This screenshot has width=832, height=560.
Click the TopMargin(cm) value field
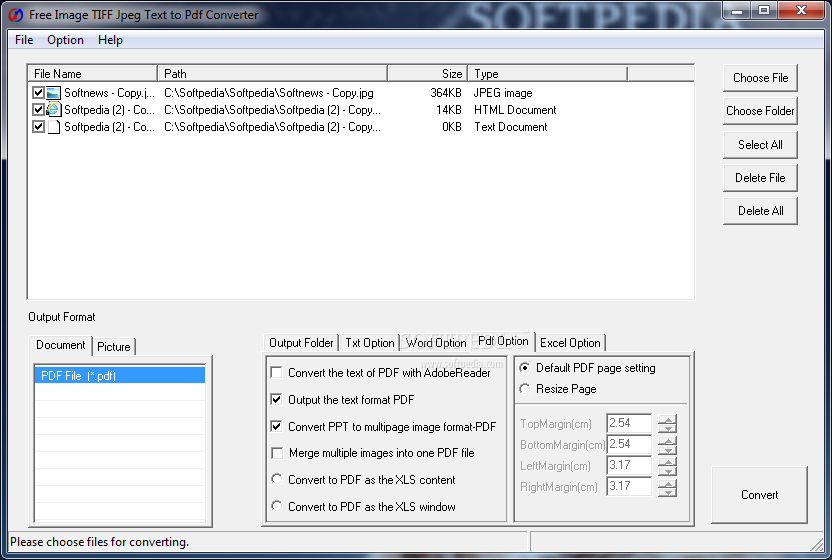click(x=629, y=424)
